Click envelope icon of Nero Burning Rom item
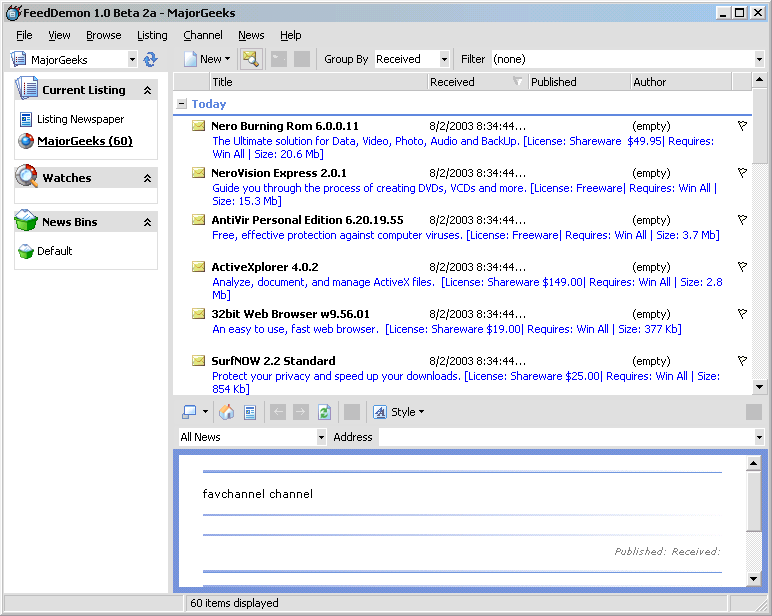 coord(198,126)
